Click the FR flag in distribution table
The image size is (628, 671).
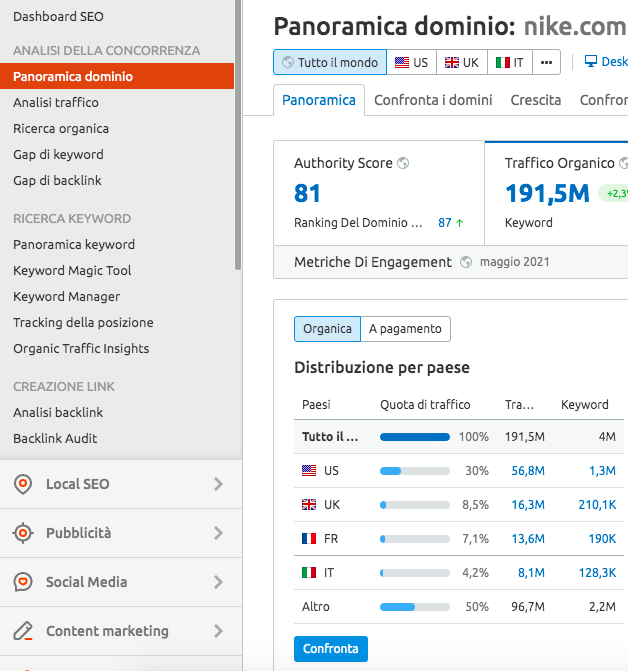click(309, 538)
